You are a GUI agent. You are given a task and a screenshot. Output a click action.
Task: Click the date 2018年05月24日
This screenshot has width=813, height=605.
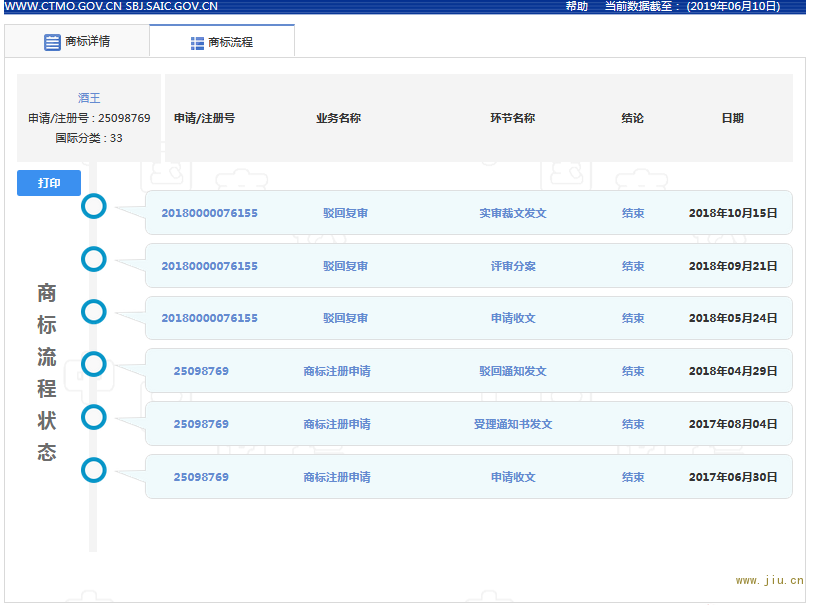733,318
